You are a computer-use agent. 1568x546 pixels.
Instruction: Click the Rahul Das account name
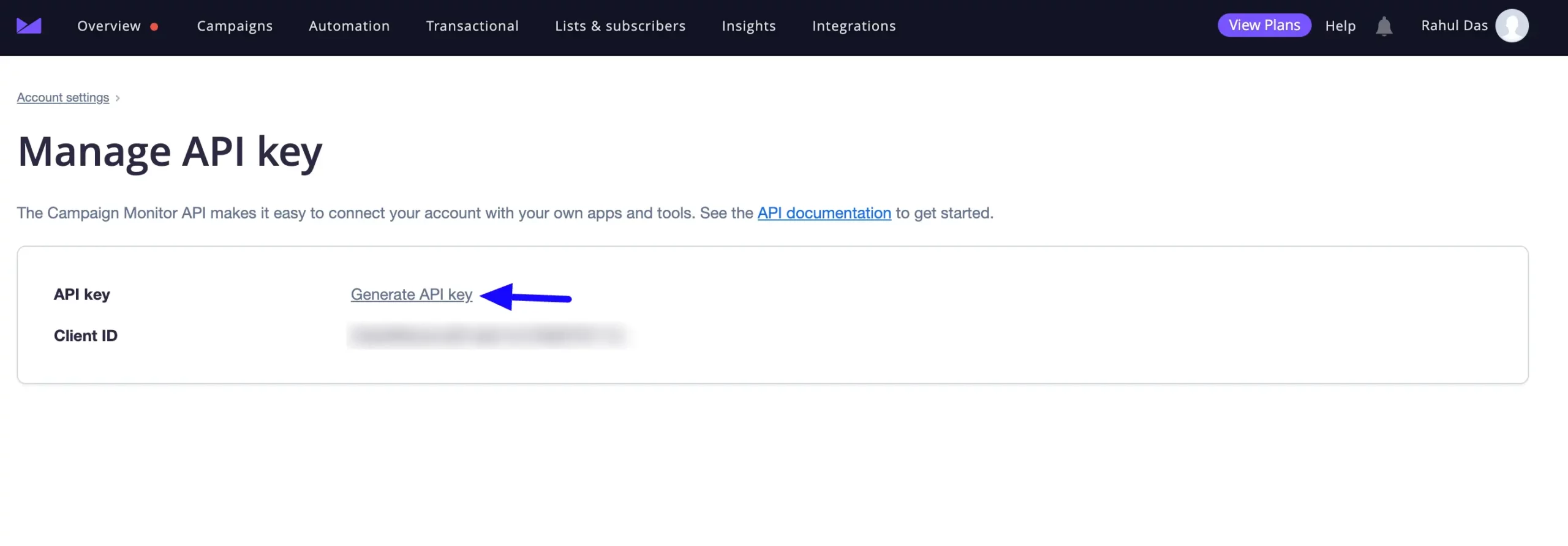[x=1454, y=26]
